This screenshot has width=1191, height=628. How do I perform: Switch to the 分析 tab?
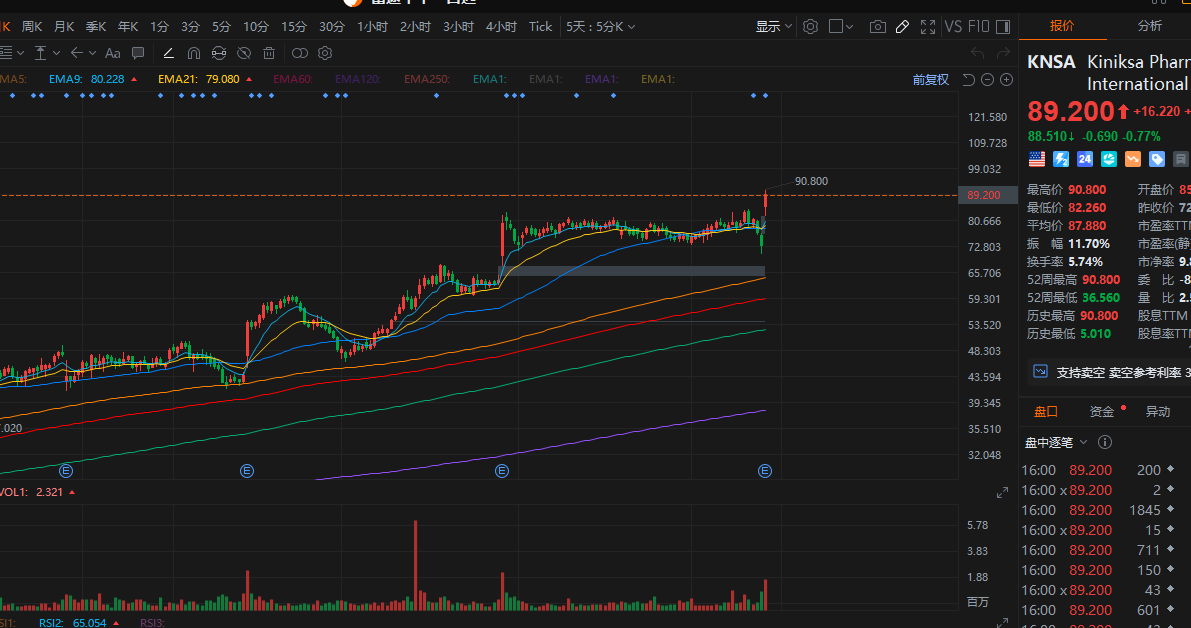[x=1149, y=26]
